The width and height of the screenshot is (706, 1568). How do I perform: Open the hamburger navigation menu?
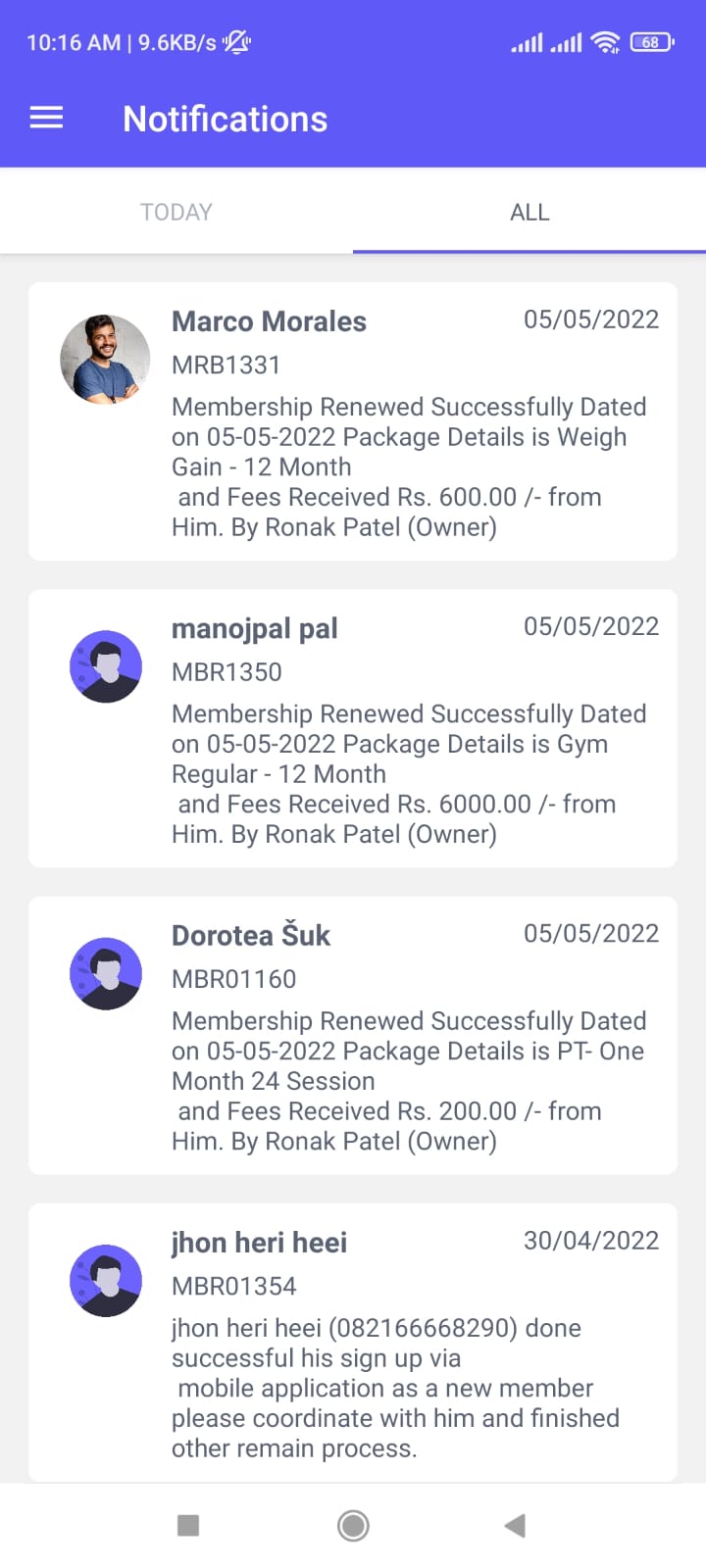[46, 119]
